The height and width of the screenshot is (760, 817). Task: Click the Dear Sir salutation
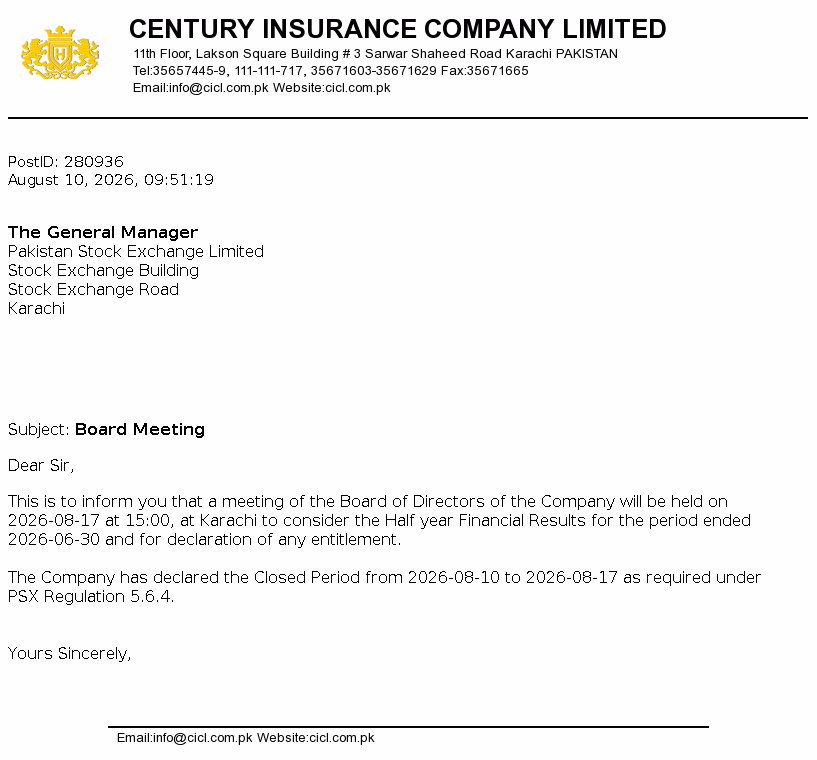coord(41,465)
